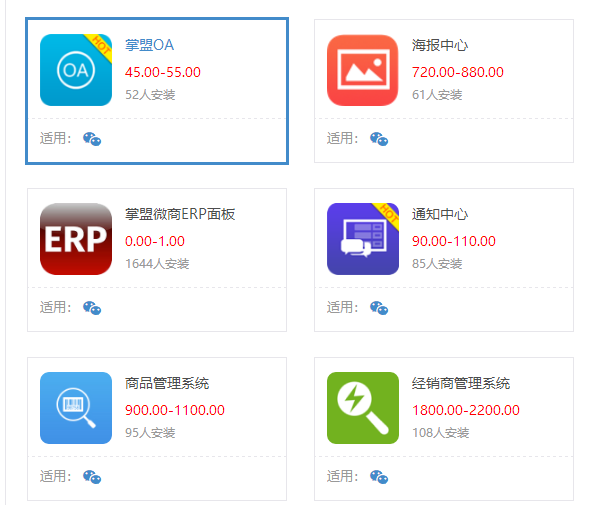
Task: Select the price 720.00-880.00
Action: pyautogui.click(x=458, y=72)
